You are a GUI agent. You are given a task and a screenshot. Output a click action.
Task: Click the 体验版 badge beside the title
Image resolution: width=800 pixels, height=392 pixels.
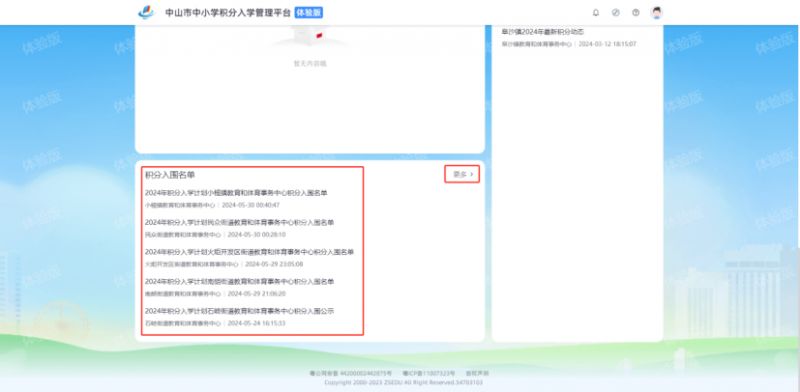pos(309,13)
